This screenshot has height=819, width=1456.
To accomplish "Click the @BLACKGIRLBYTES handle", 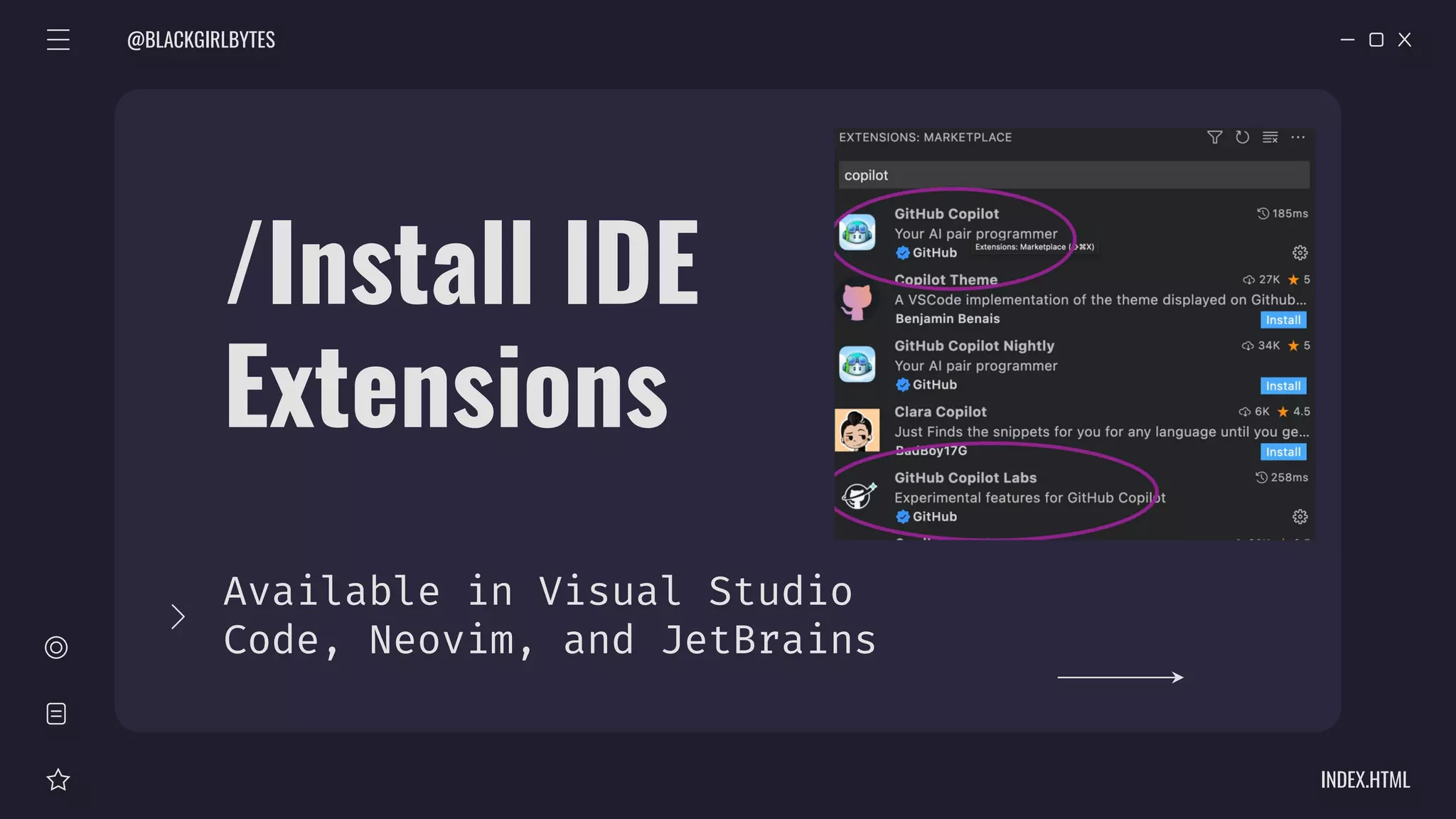I will click(x=201, y=40).
